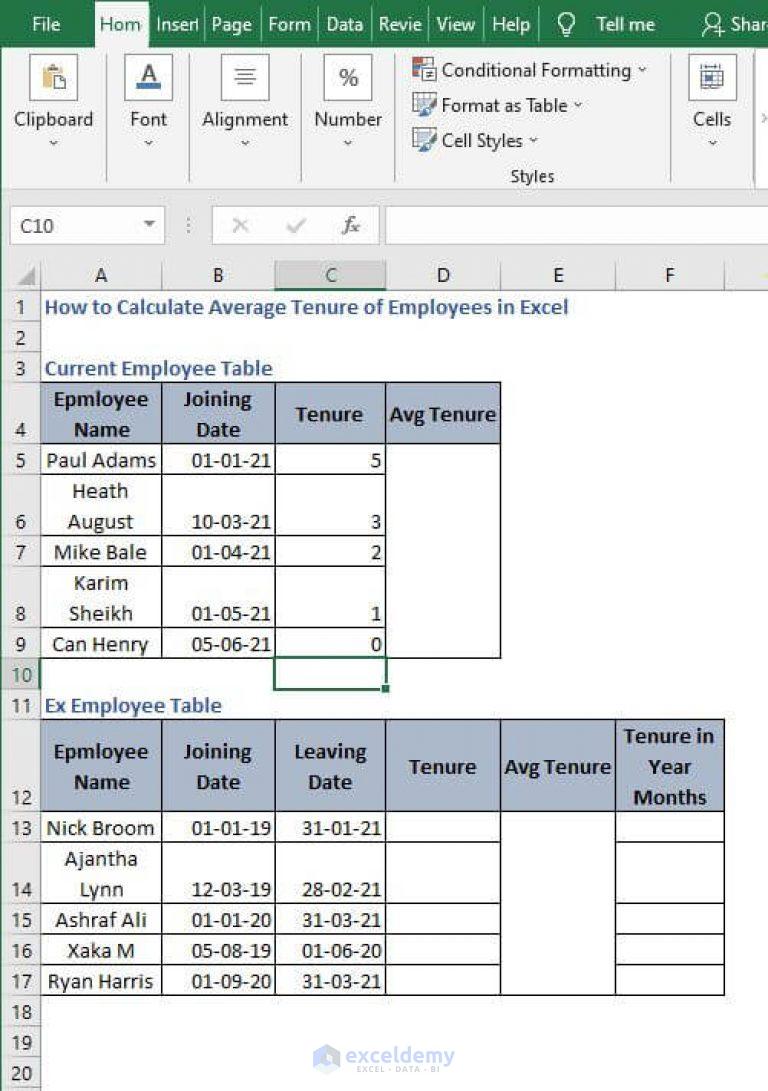The image size is (768, 1091).
Task: Open the File tab
Action: (46, 24)
